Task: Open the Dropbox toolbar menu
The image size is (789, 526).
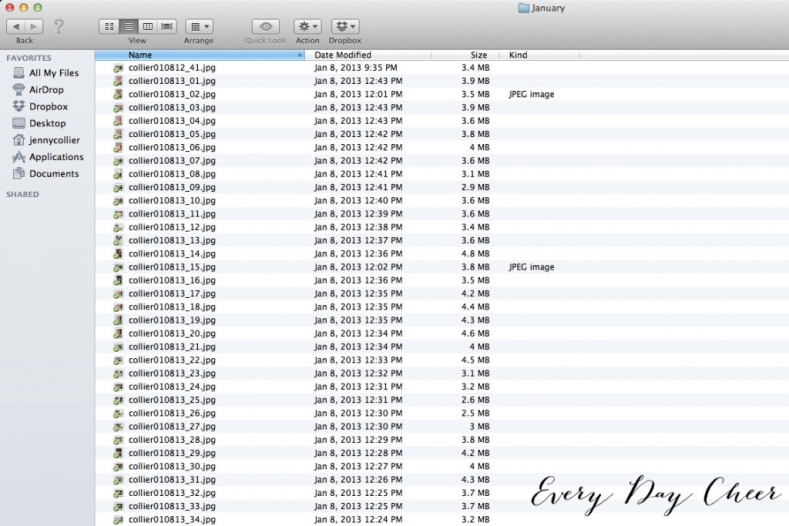Action: coord(345,26)
